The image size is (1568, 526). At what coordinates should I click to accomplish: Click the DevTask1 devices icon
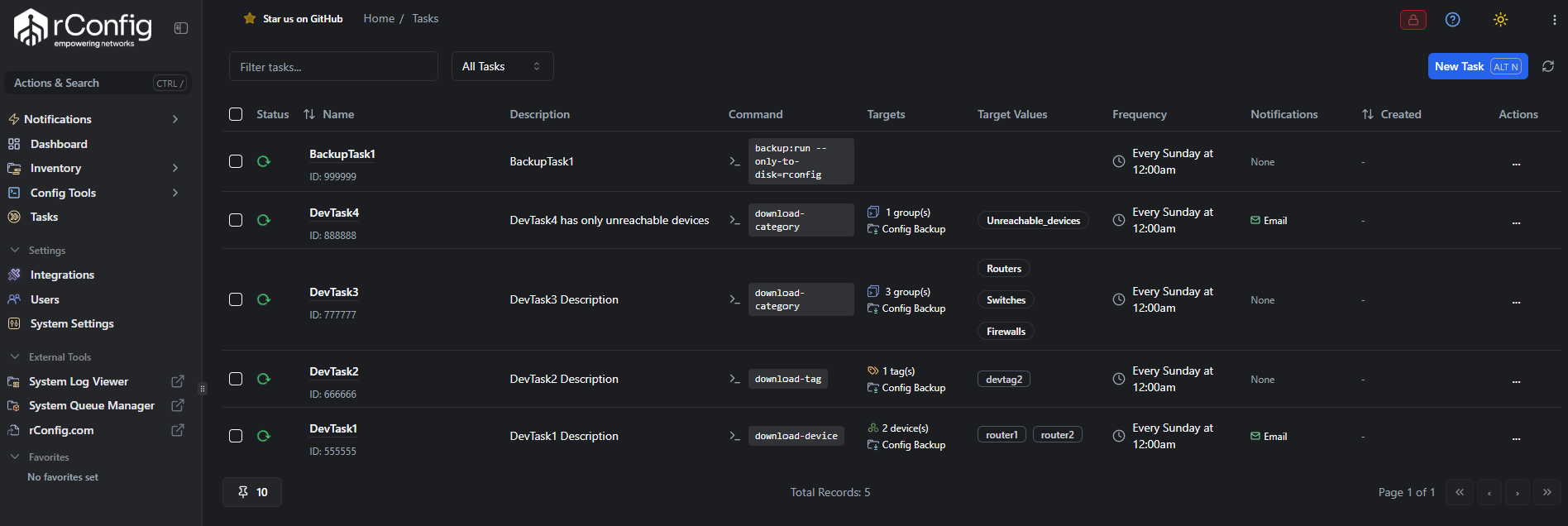point(873,428)
